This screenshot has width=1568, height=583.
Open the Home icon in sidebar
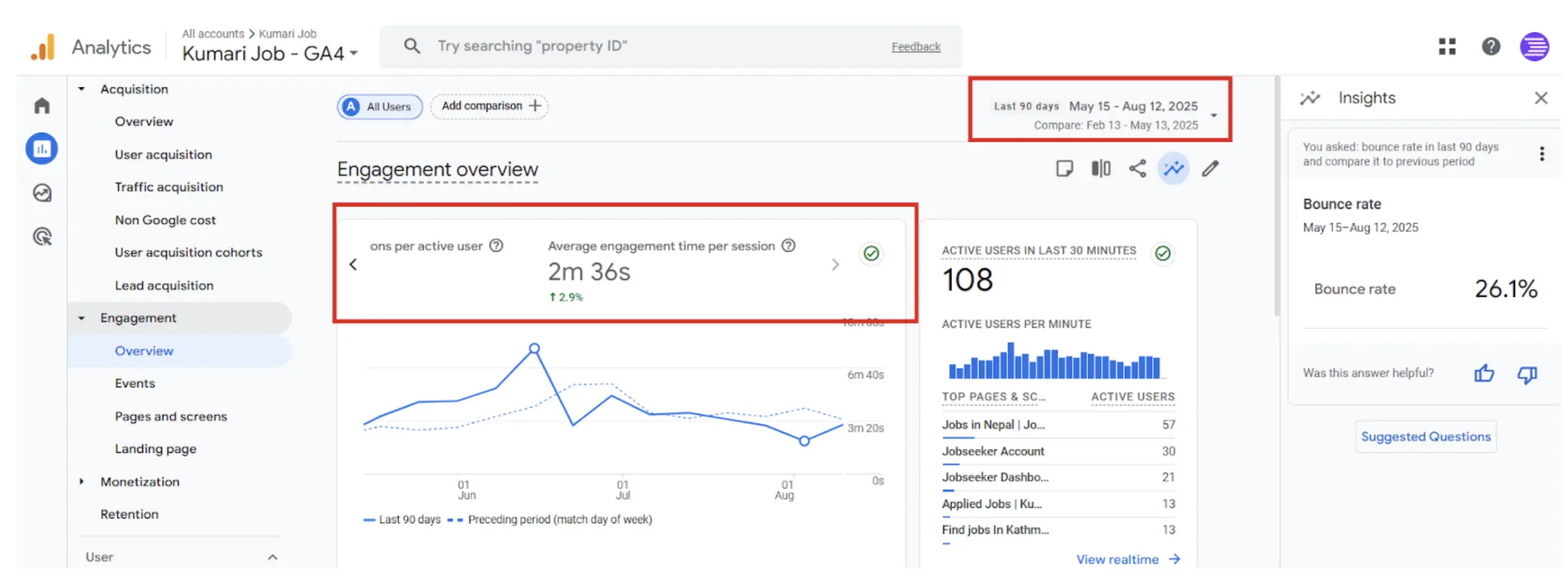pyautogui.click(x=42, y=105)
